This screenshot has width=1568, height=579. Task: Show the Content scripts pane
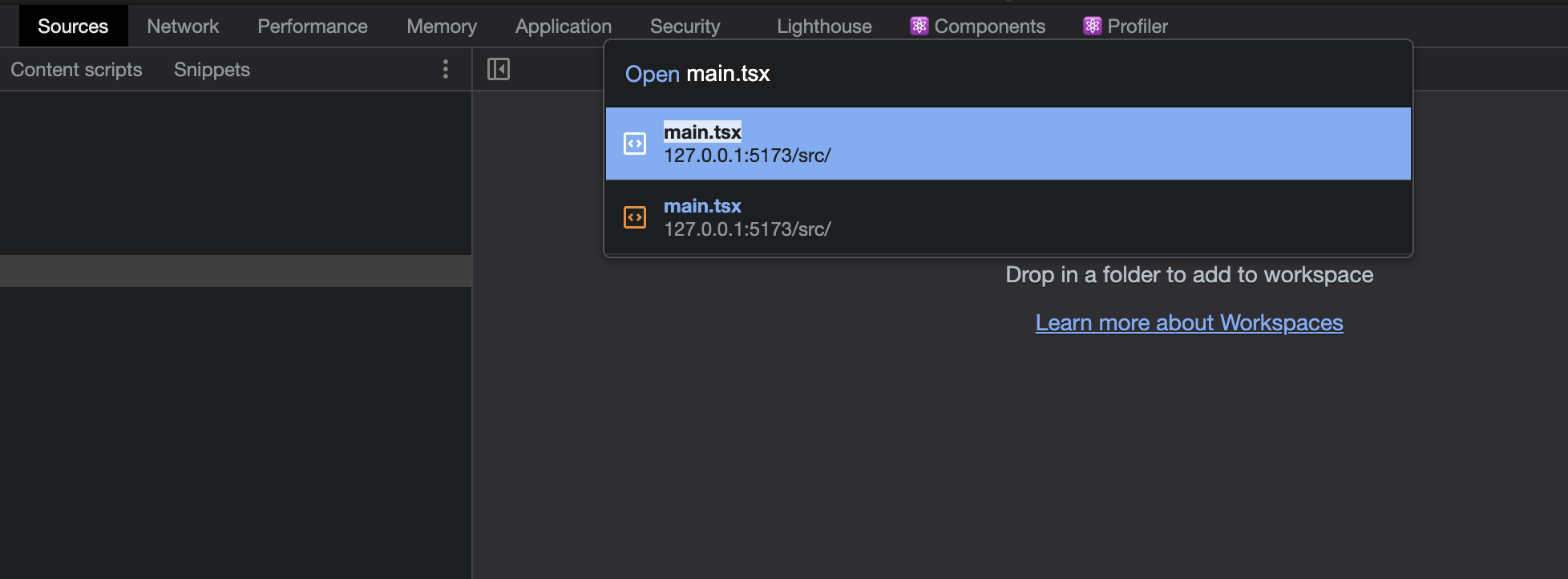[76, 70]
